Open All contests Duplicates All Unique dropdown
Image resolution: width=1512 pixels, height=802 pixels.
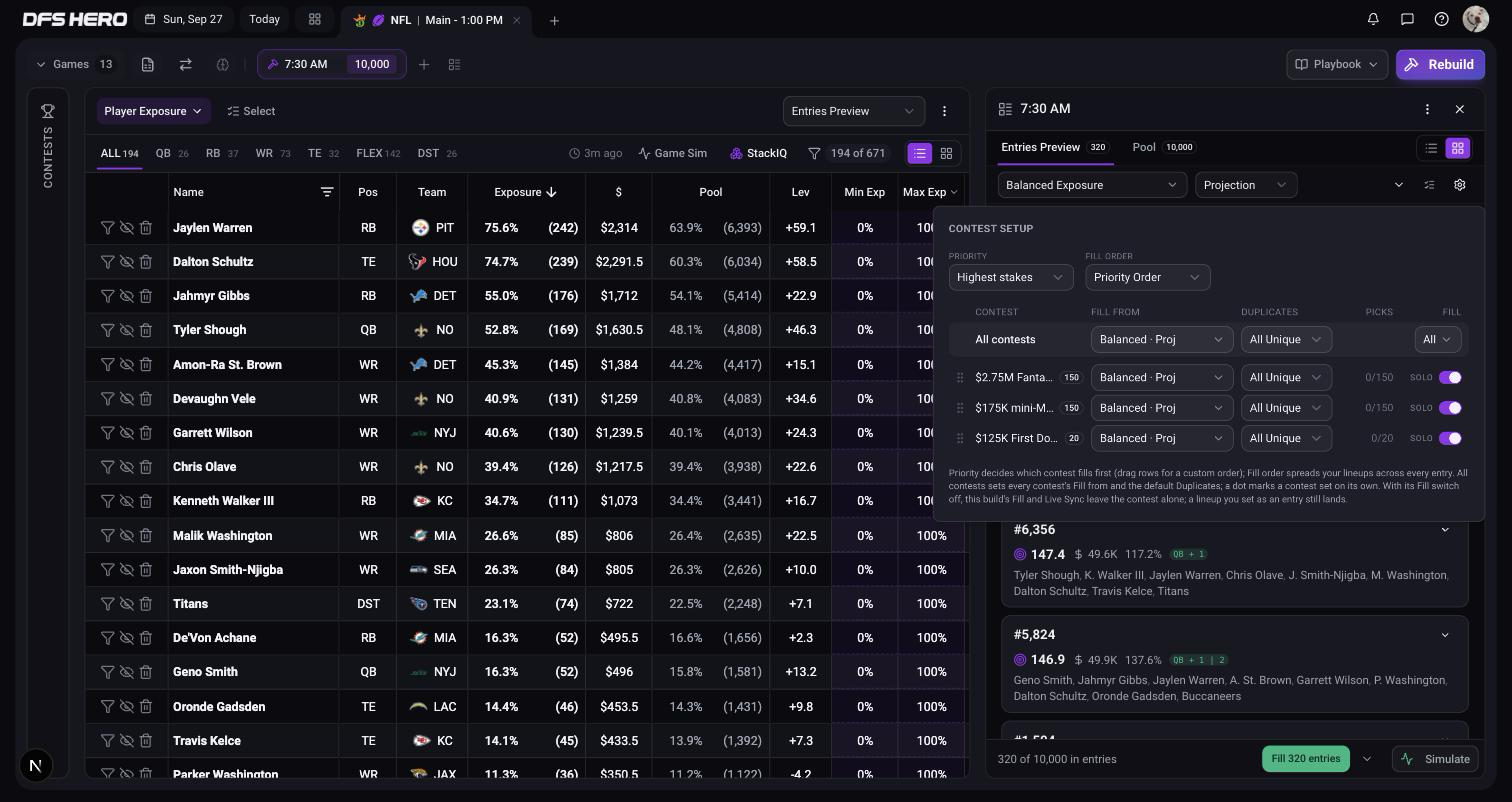click(1286, 340)
